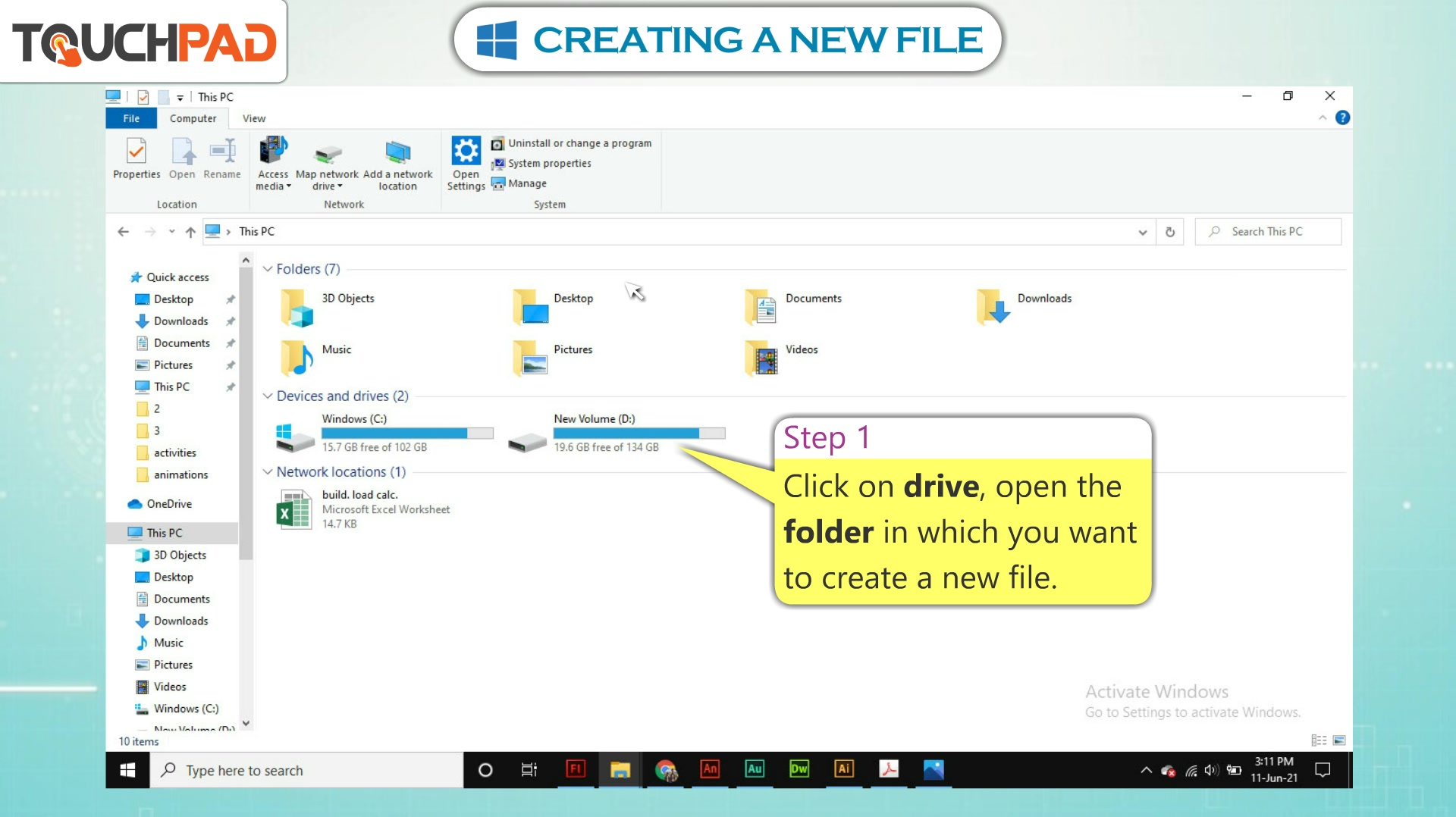Open Adobe Illustrator from taskbar

[844, 770]
